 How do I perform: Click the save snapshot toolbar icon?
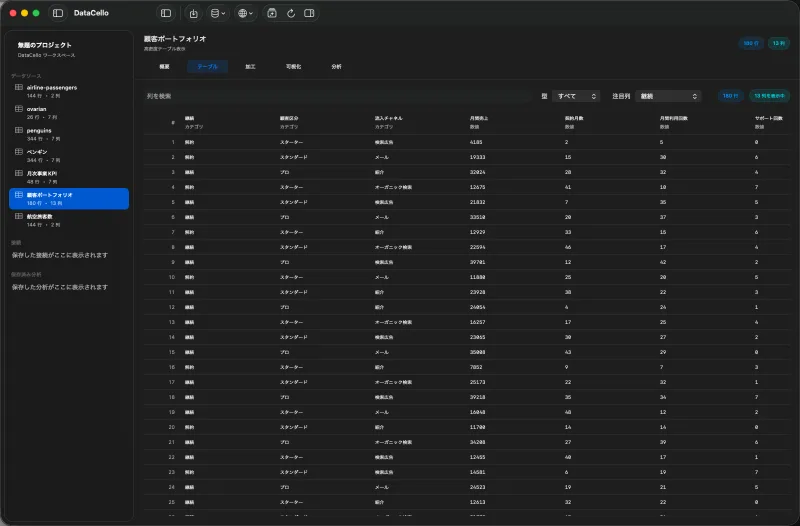tap(272, 13)
